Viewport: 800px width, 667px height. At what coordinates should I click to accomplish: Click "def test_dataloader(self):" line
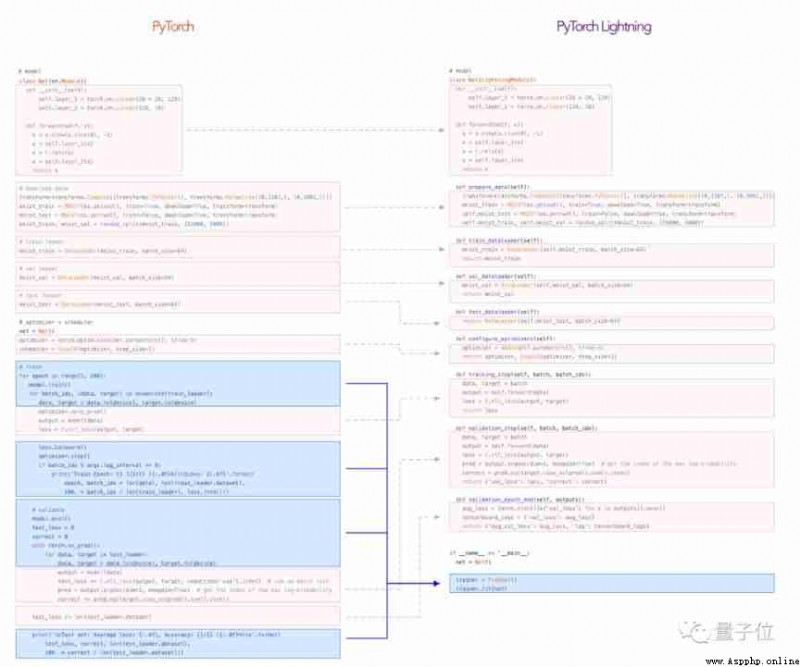click(497, 311)
